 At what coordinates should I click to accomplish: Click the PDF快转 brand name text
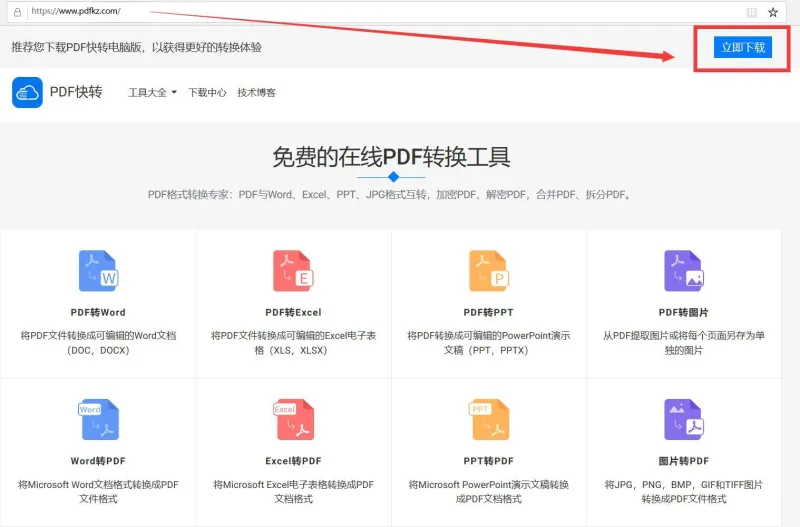(77, 92)
